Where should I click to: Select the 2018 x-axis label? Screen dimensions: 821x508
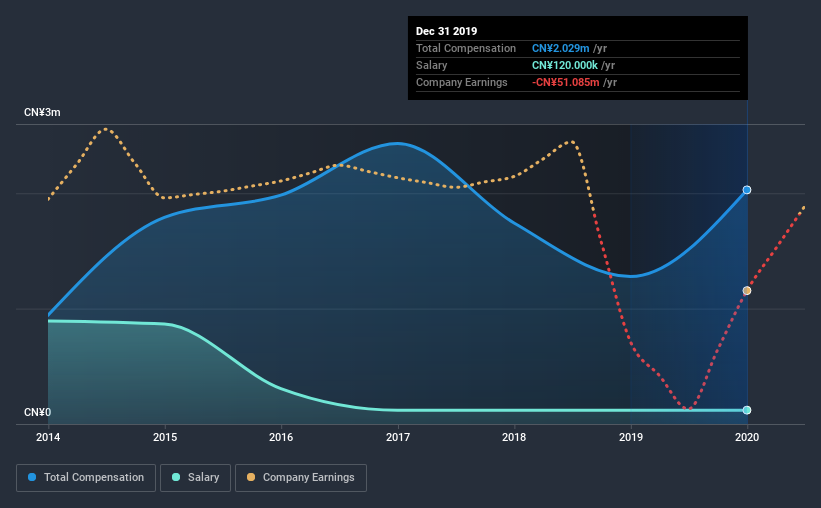(514, 437)
